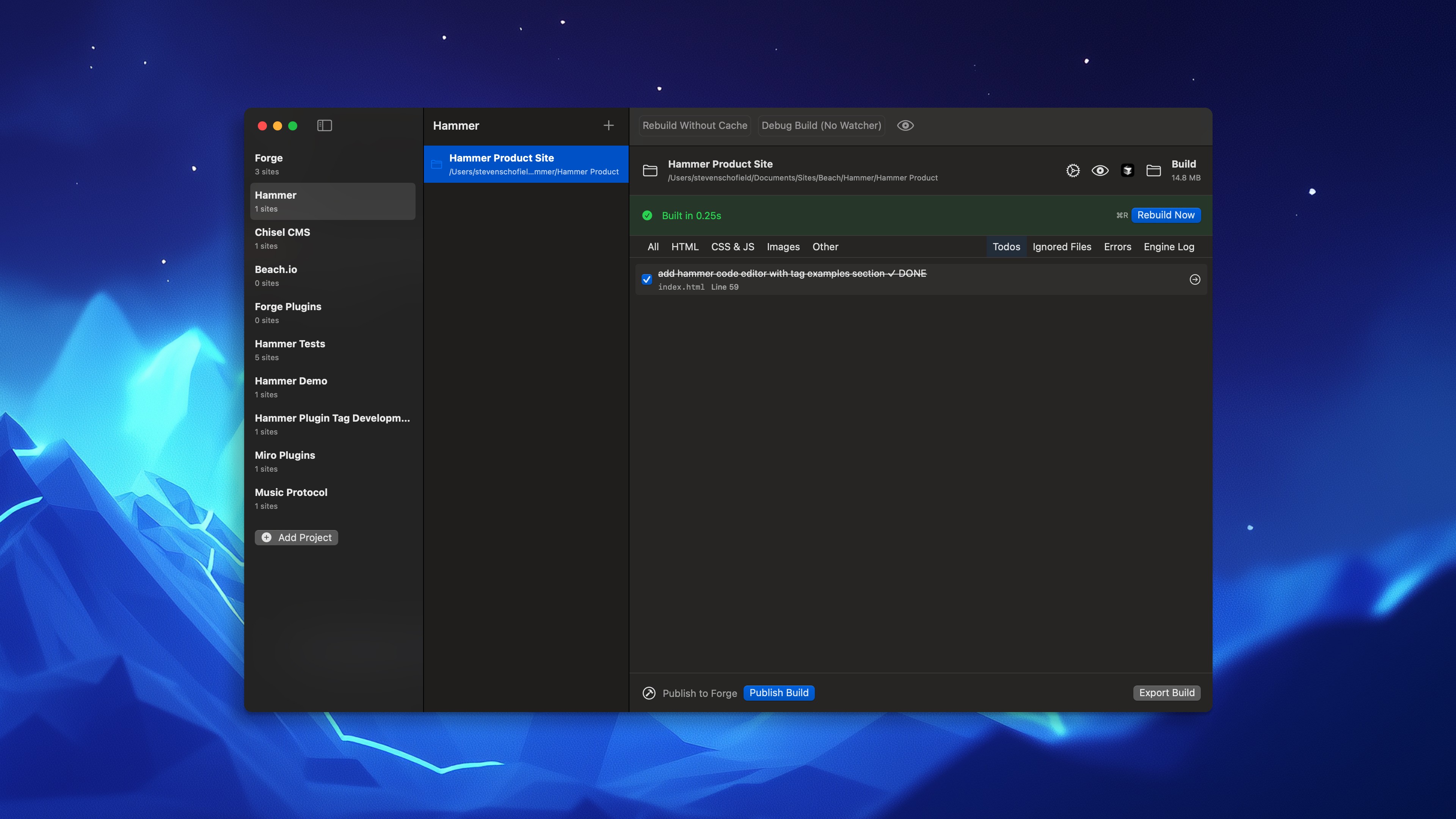Click the 'Build 14.8 MB' size label
The height and width of the screenshot is (819, 1456).
tap(1185, 171)
